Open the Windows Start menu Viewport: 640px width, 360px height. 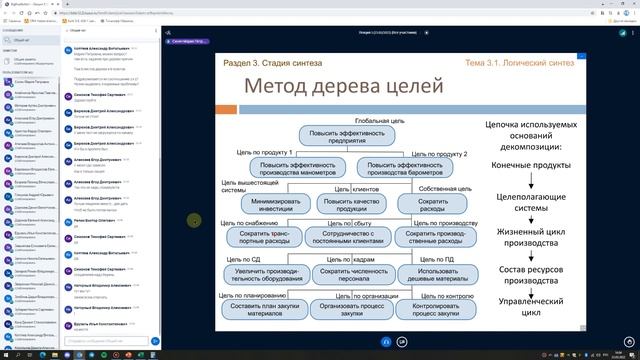[x=5, y=355]
